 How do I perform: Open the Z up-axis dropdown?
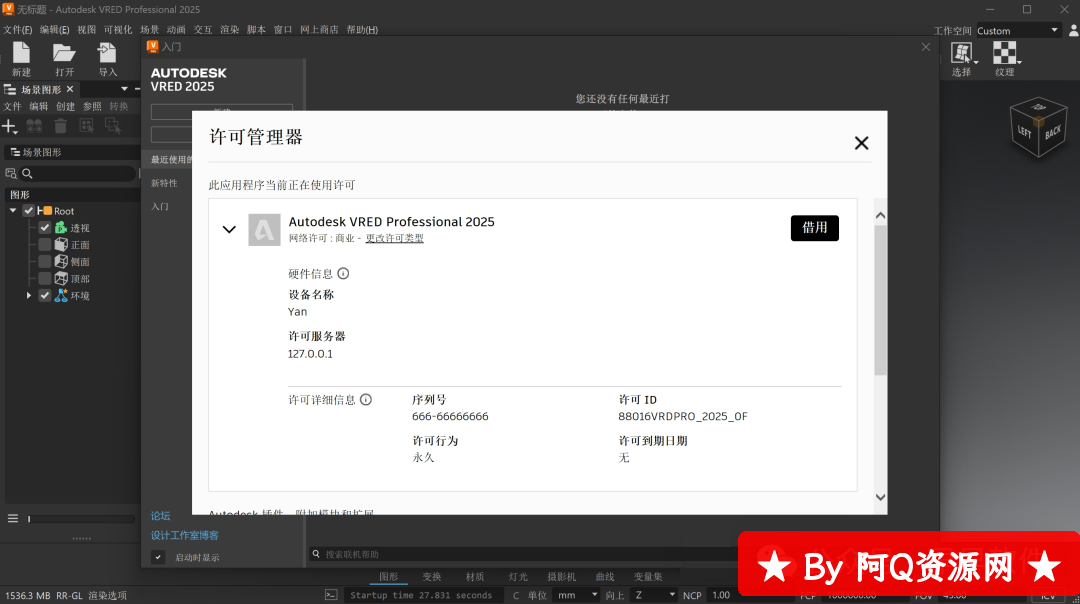coord(654,595)
